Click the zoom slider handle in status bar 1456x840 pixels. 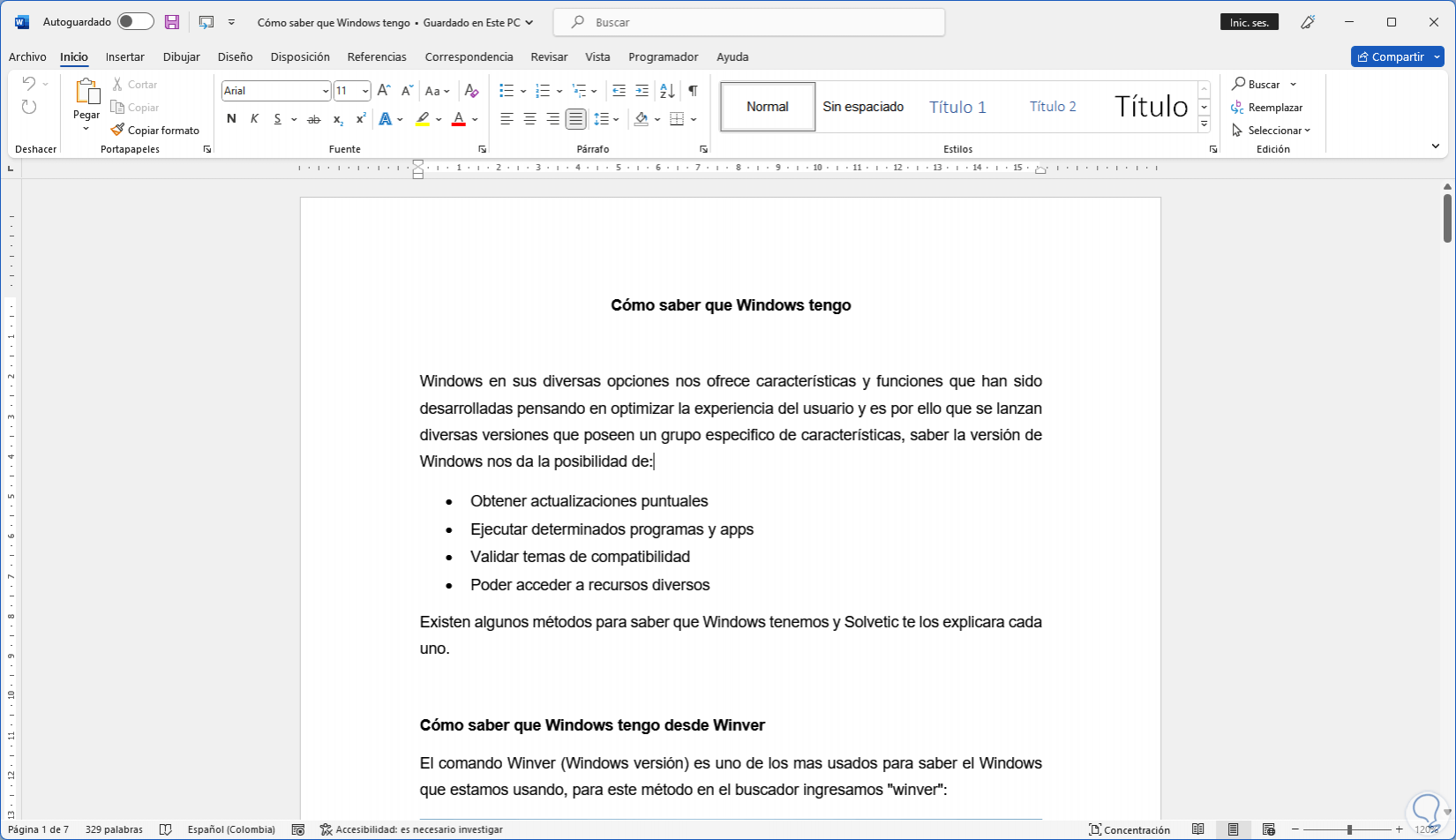click(x=1349, y=829)
